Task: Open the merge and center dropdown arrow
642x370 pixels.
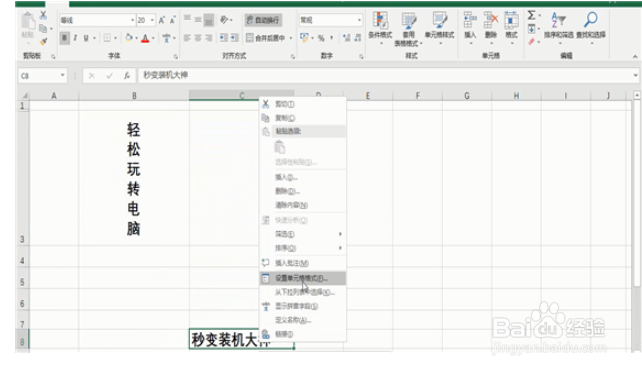Action: tap(291, 38)
